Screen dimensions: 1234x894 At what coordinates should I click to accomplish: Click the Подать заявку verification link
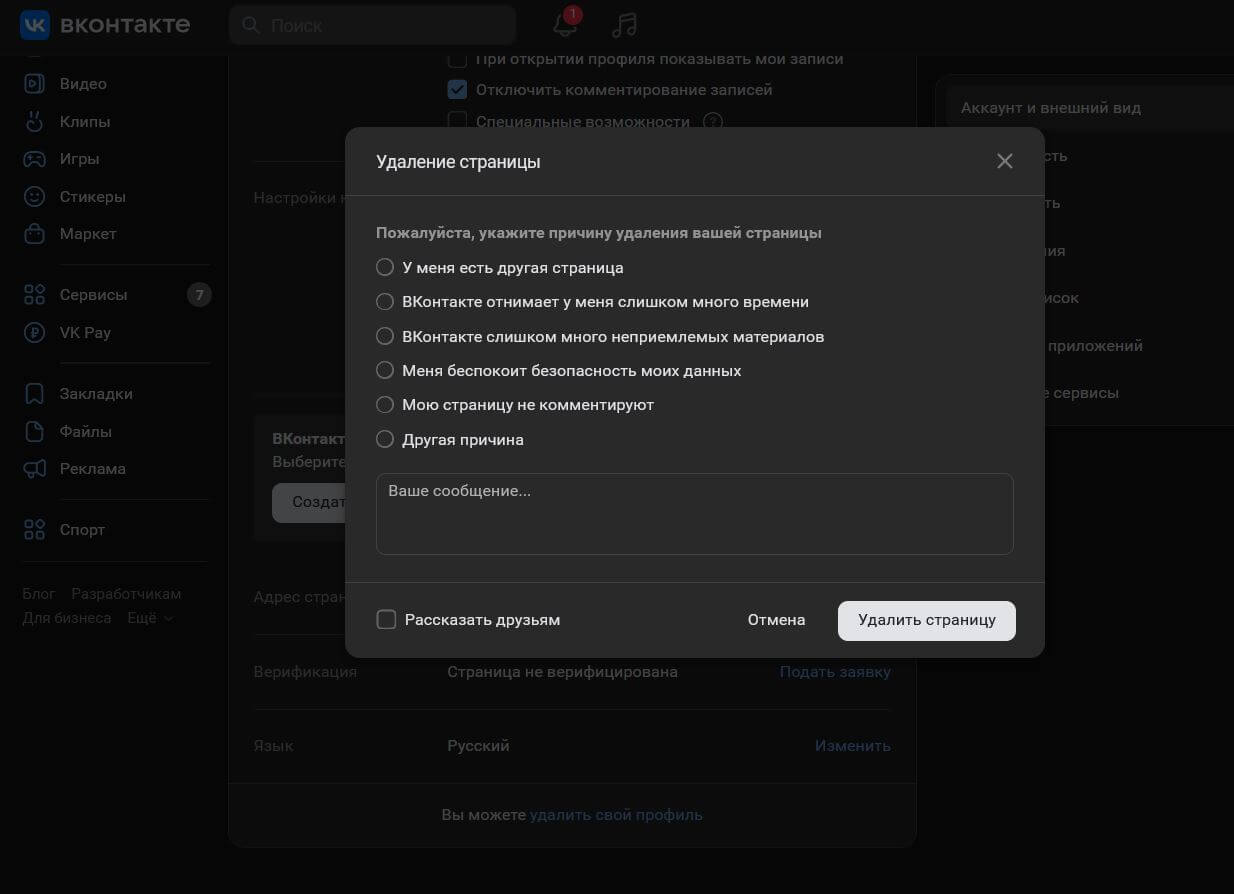tap(835, 672)
